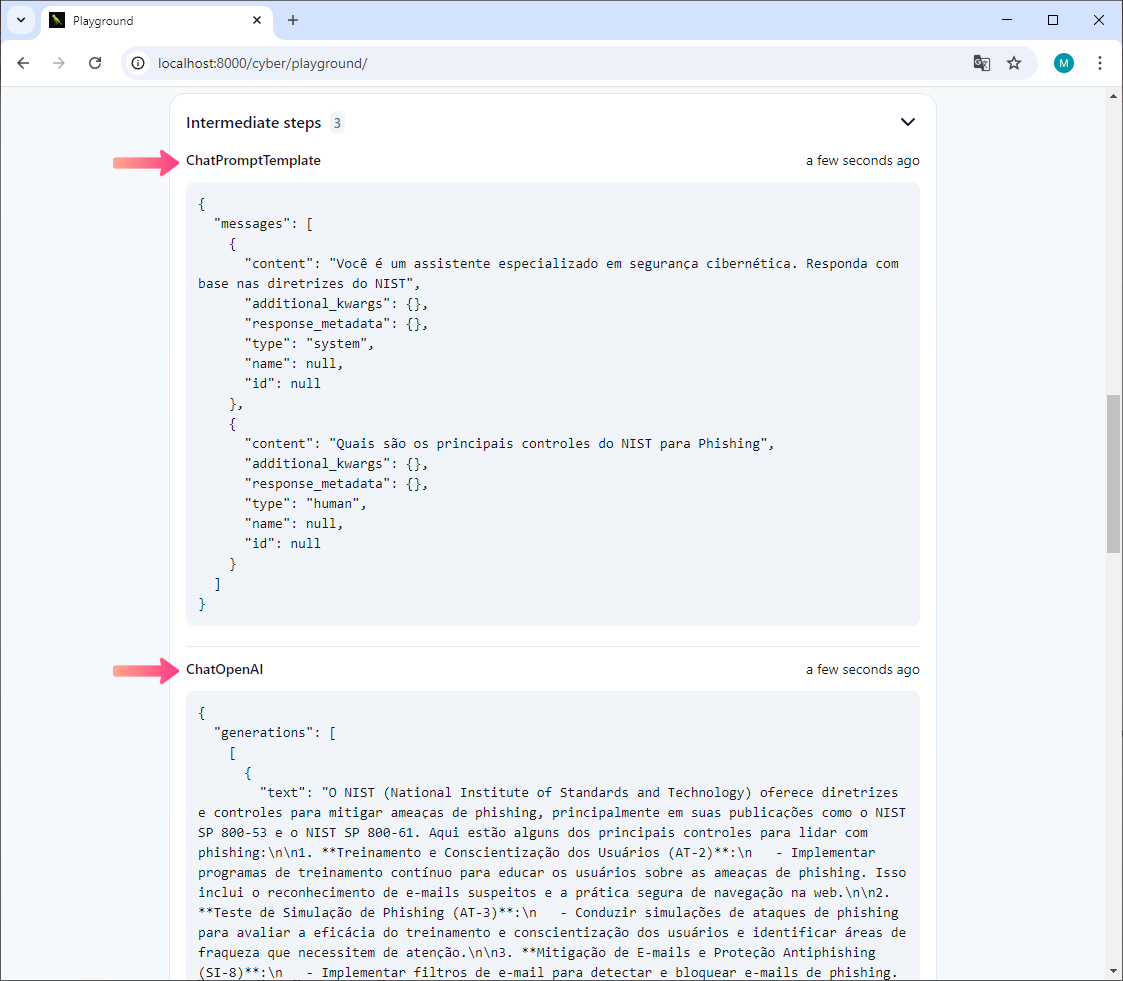Screen dimensions: 1123x981
Task: Open the Google Translate page icon
Action: click(x=981, y=63)
